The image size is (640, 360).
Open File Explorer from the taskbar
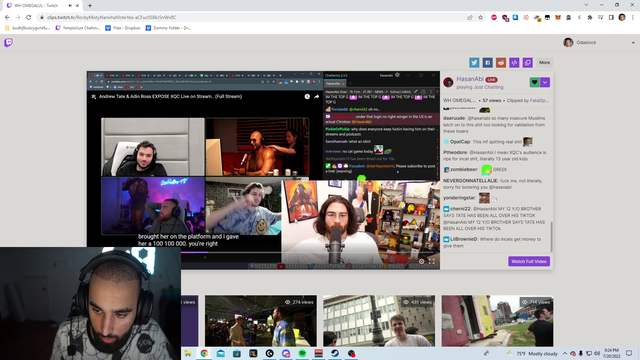[188, 353]
